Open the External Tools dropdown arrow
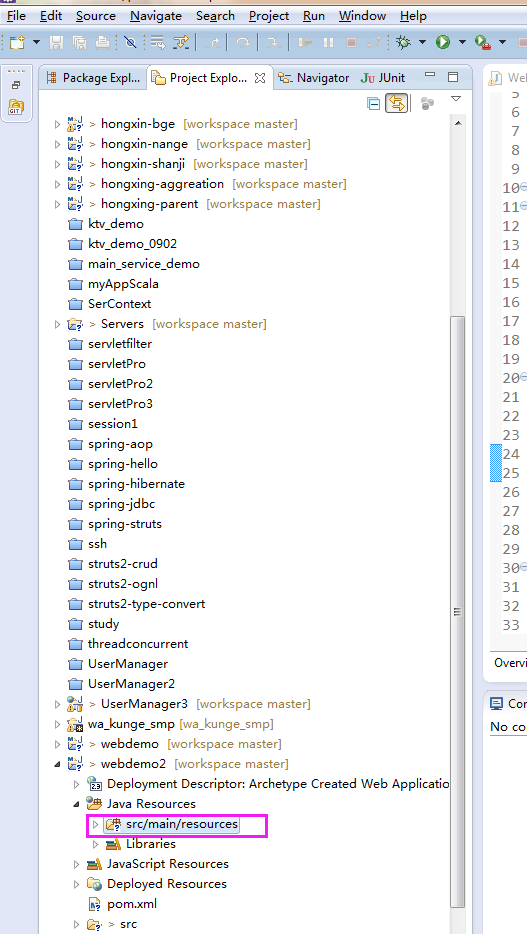 point(502,42)
